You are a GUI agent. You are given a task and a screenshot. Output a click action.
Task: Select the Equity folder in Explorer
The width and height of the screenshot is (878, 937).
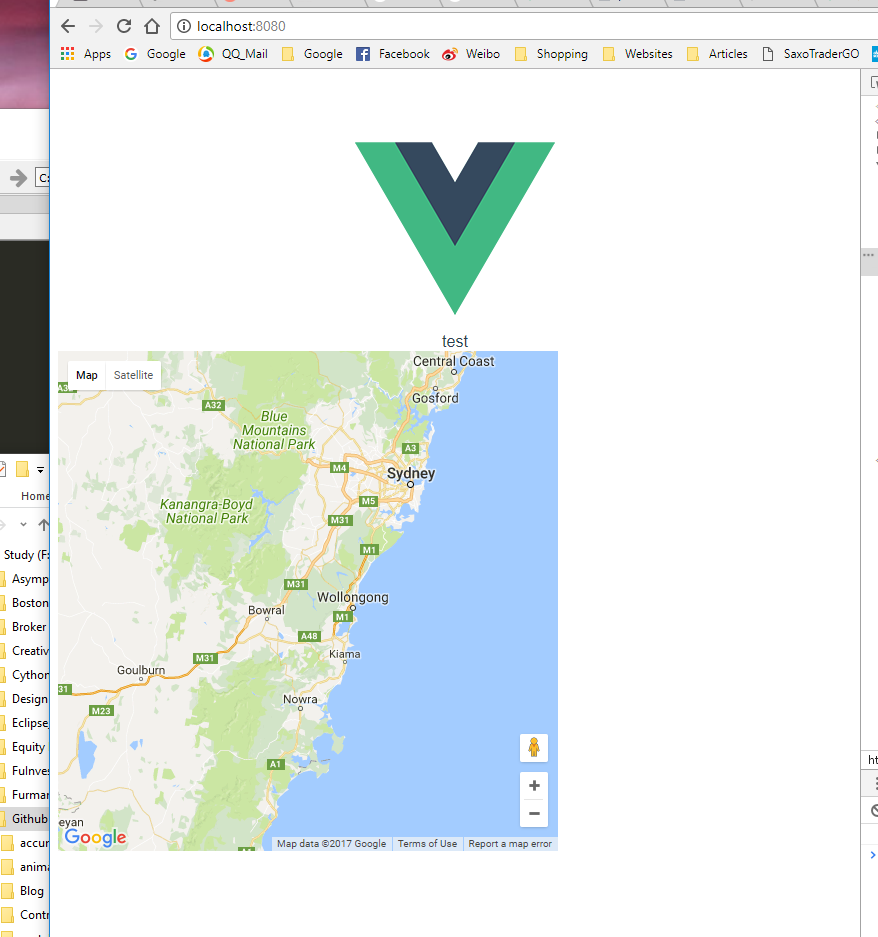[x=25, y=747]
